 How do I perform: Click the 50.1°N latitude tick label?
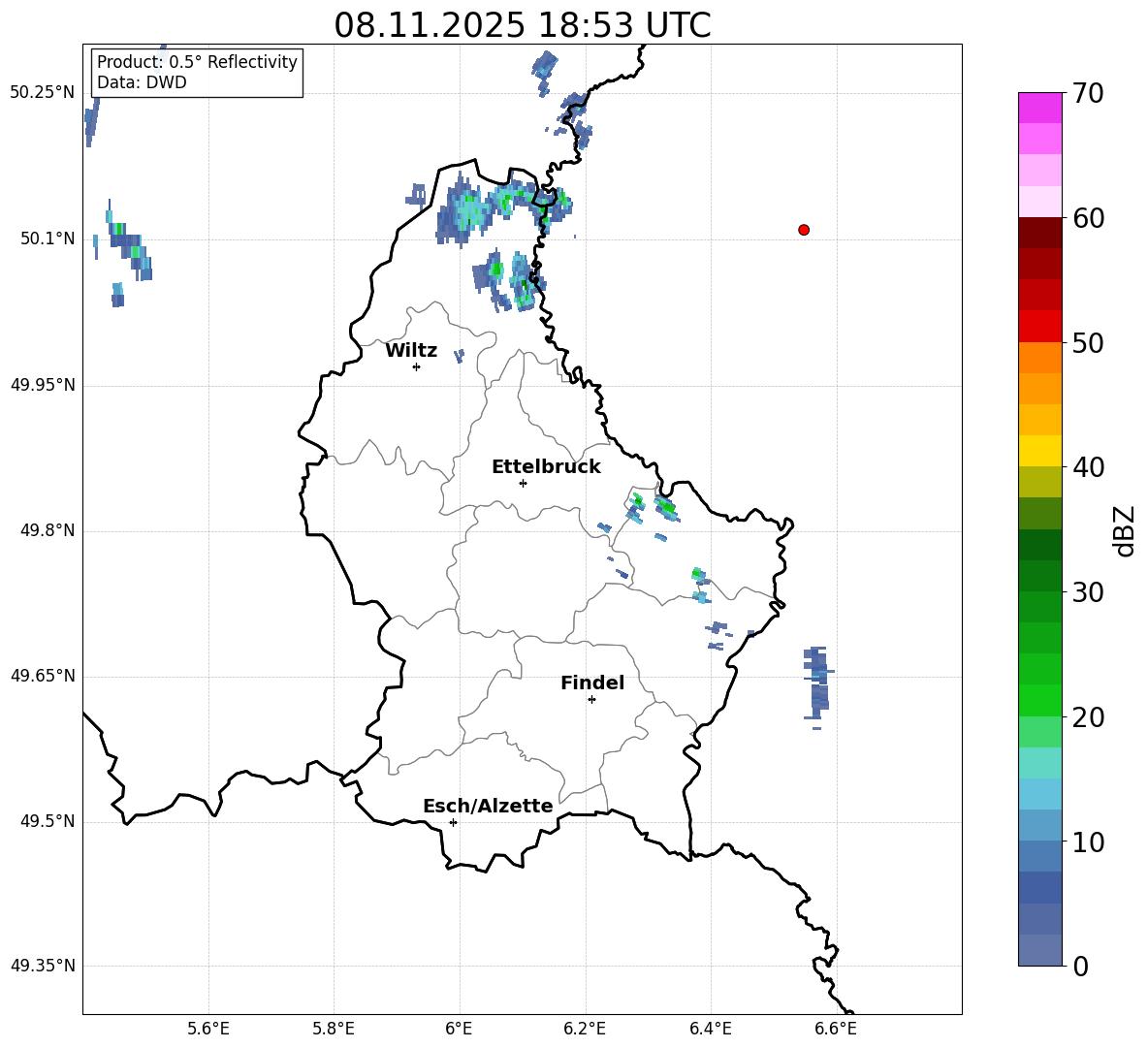point(43,238)
